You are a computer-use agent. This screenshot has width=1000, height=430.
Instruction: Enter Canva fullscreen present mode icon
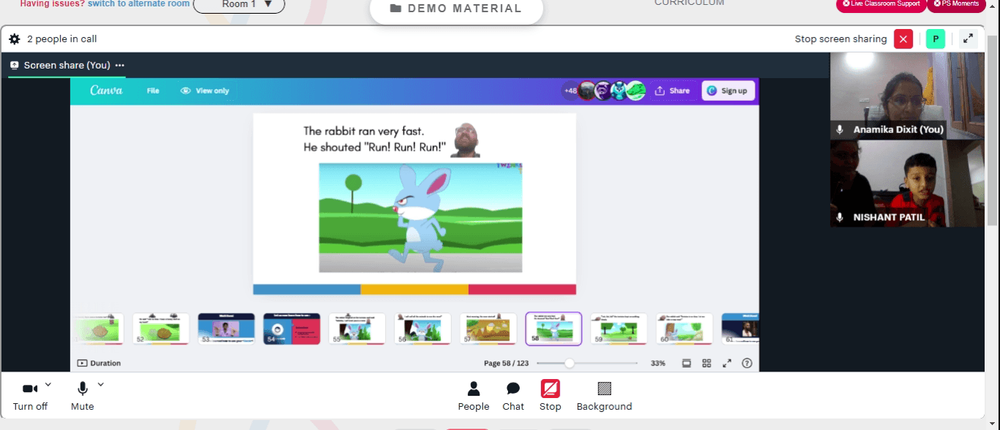[x=726, y=363]
